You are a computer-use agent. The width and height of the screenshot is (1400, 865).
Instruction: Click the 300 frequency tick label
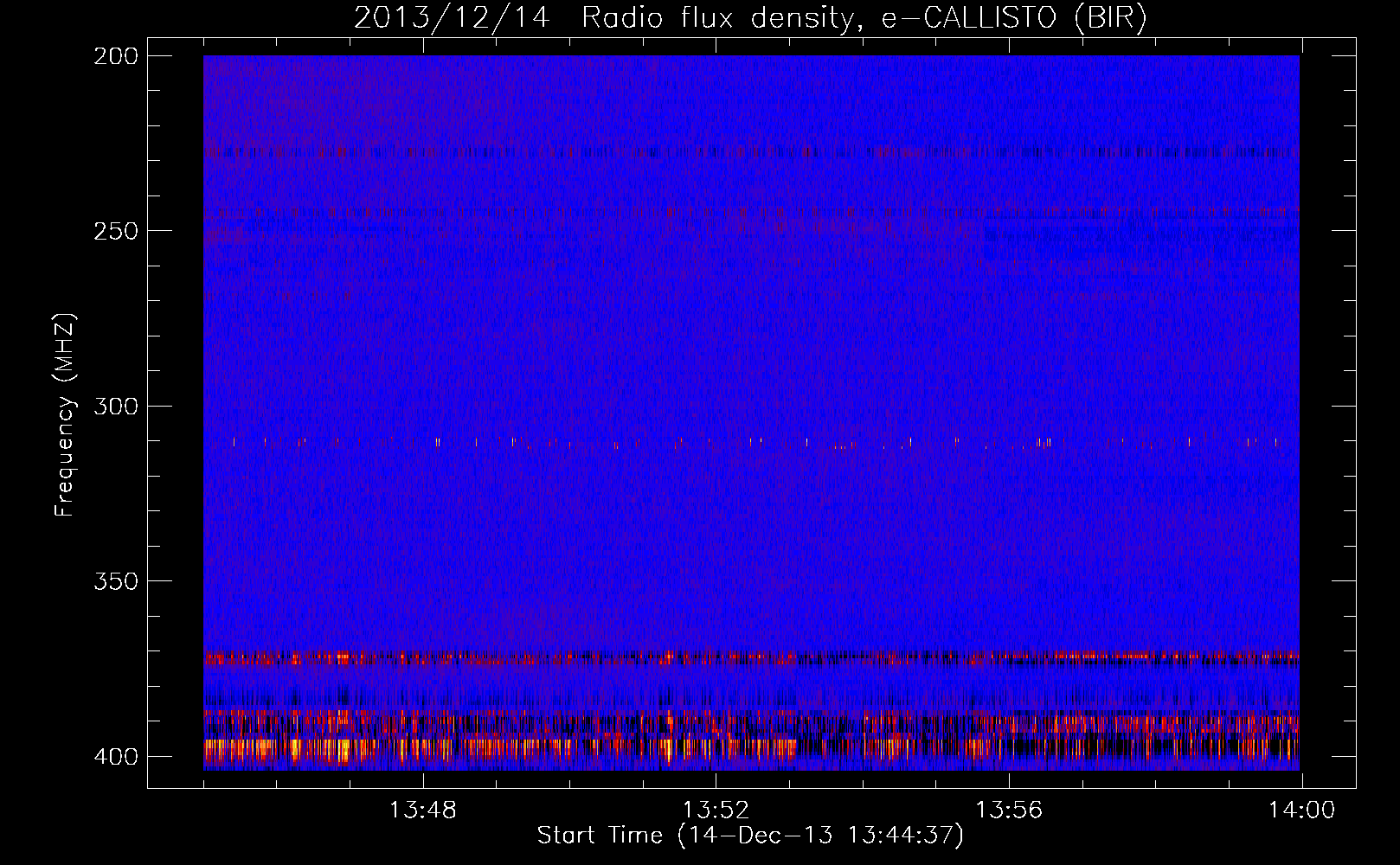[x=115, y=406]
